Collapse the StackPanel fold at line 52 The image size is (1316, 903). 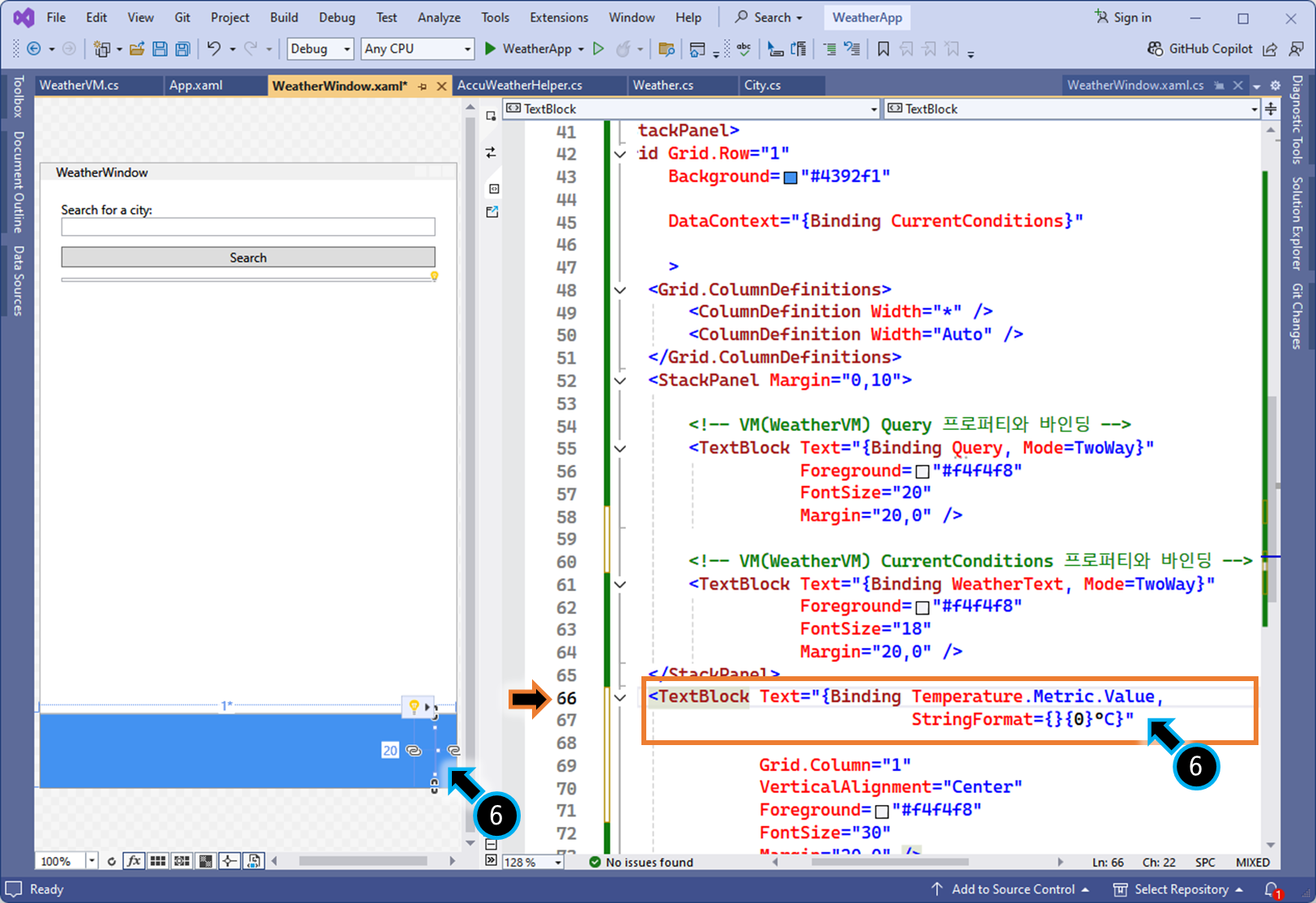click(620, 381)
